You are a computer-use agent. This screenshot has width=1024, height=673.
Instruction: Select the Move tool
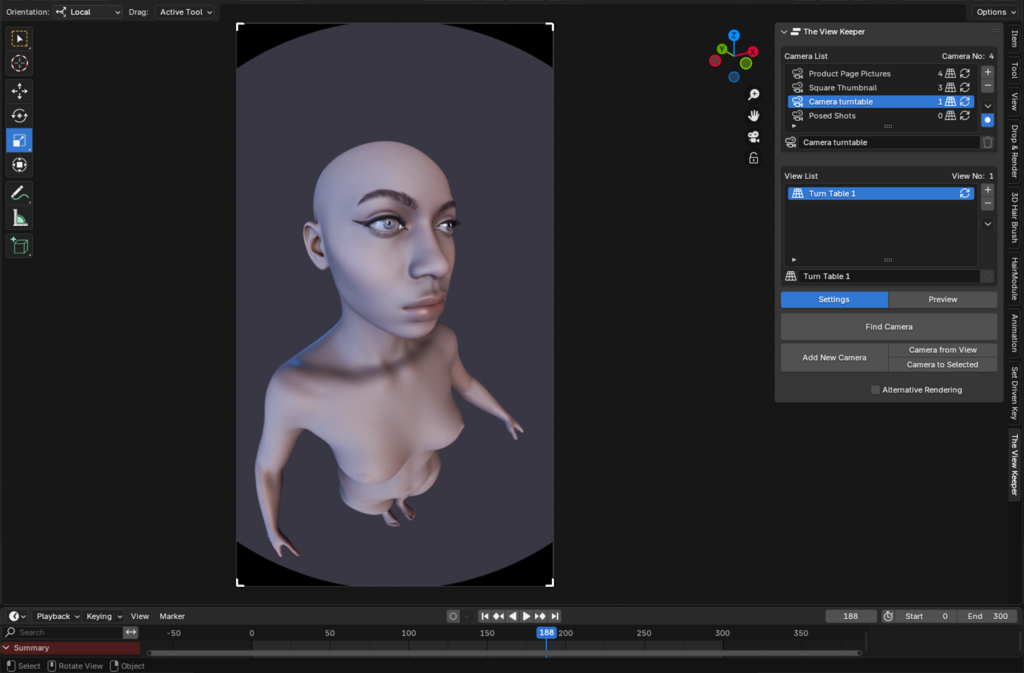click(20, 91)
